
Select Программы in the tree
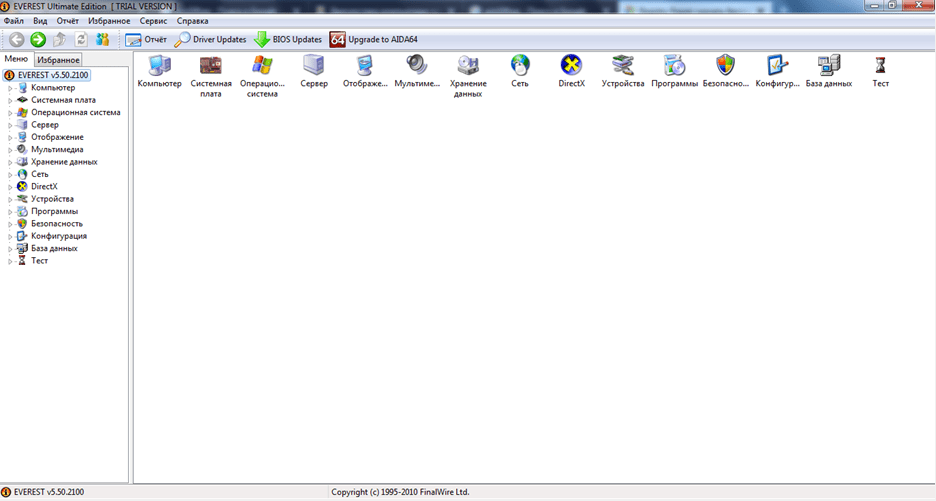54,211
